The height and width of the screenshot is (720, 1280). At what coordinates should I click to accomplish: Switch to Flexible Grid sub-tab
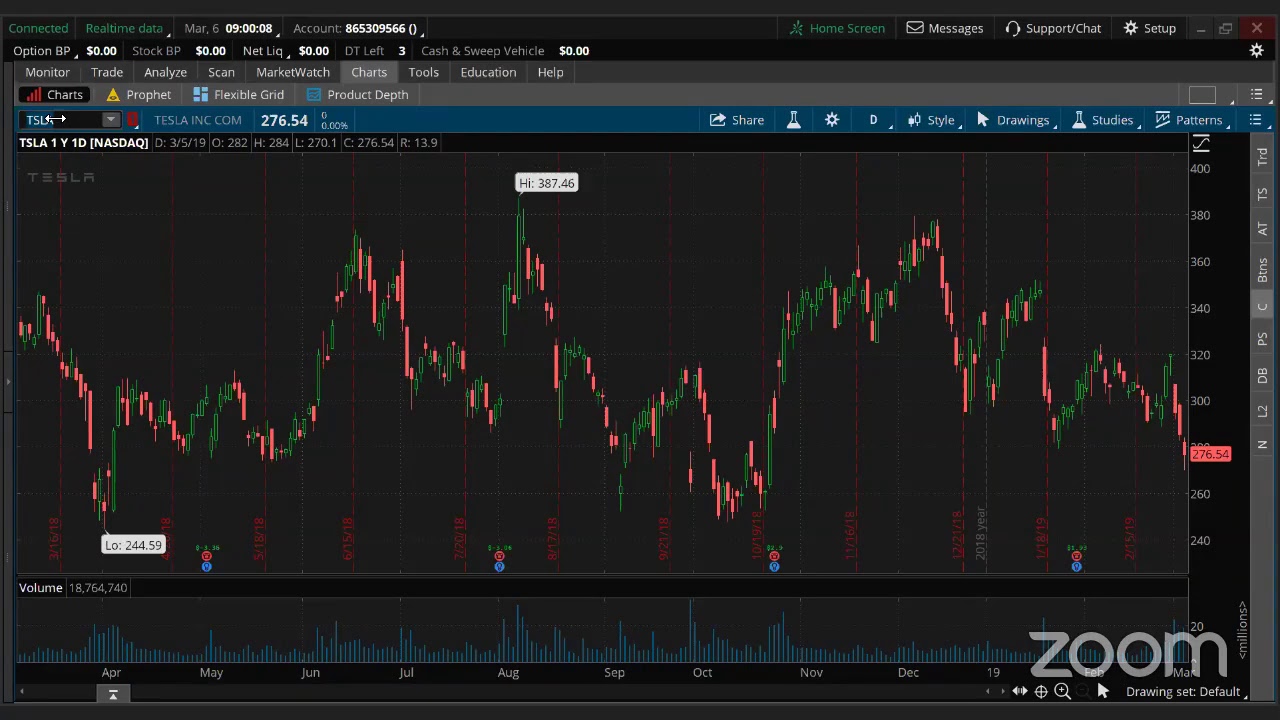tap(238, 95)
